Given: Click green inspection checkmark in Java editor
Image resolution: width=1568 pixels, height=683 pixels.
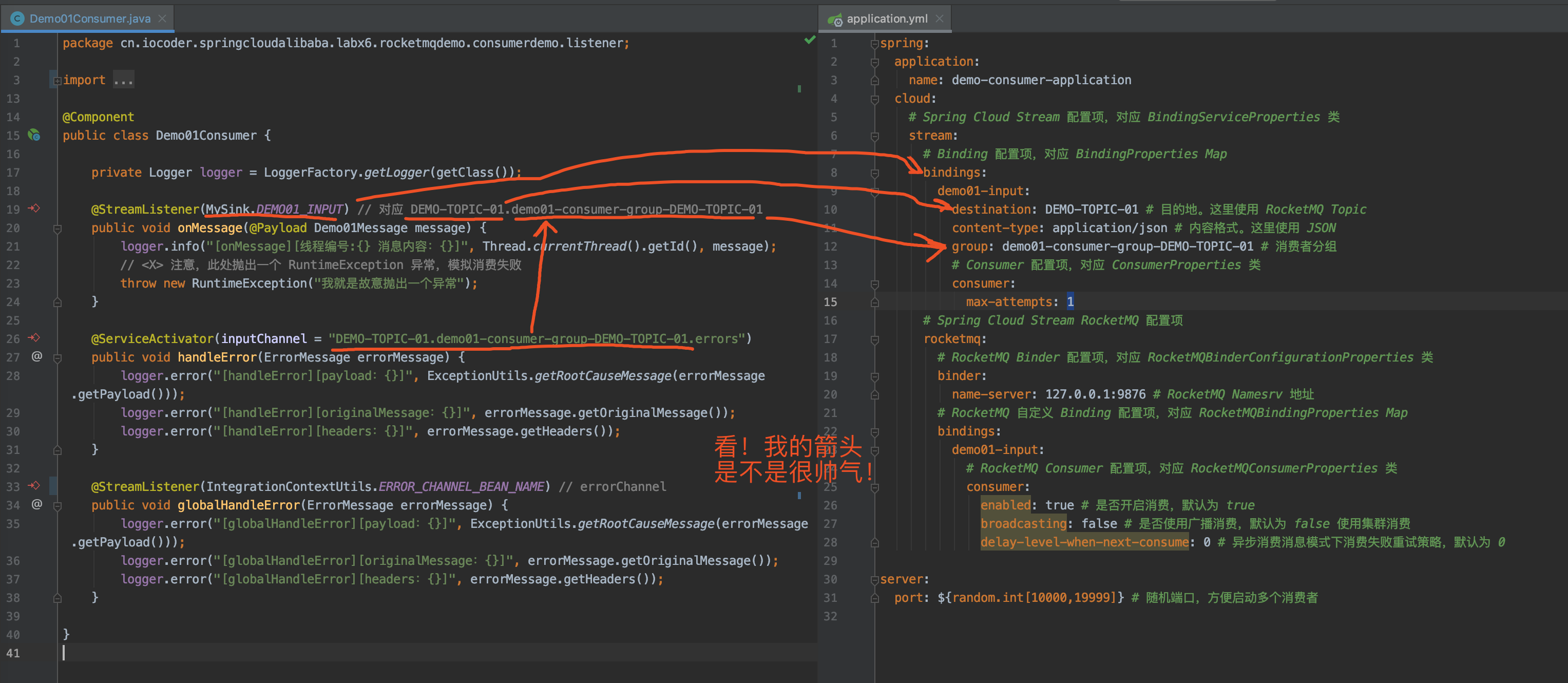Looking at the screenshot, I should point(810,40).
